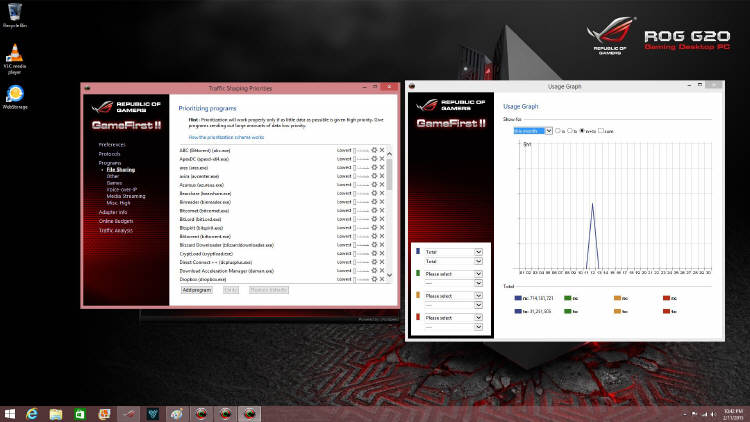The width and height of the screenshot is (750, 422).
Task: Open File Explorer from taskbar
Action: click(x=56, y=414)
